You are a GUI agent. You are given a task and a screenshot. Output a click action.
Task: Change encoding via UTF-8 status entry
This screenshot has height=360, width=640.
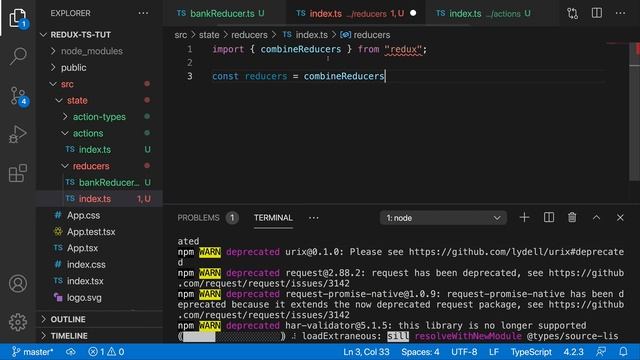click(464, 352)
